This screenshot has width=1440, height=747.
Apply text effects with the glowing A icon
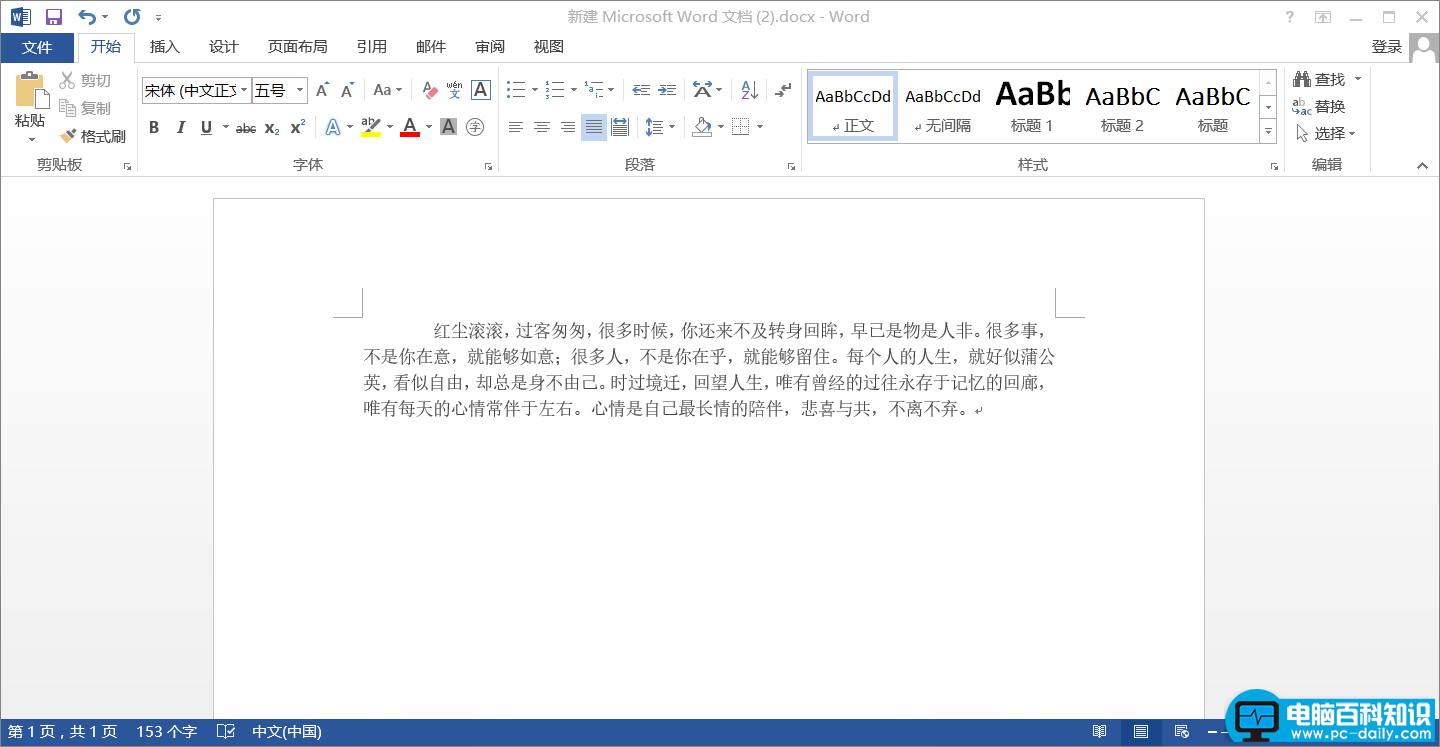[333, 127]
